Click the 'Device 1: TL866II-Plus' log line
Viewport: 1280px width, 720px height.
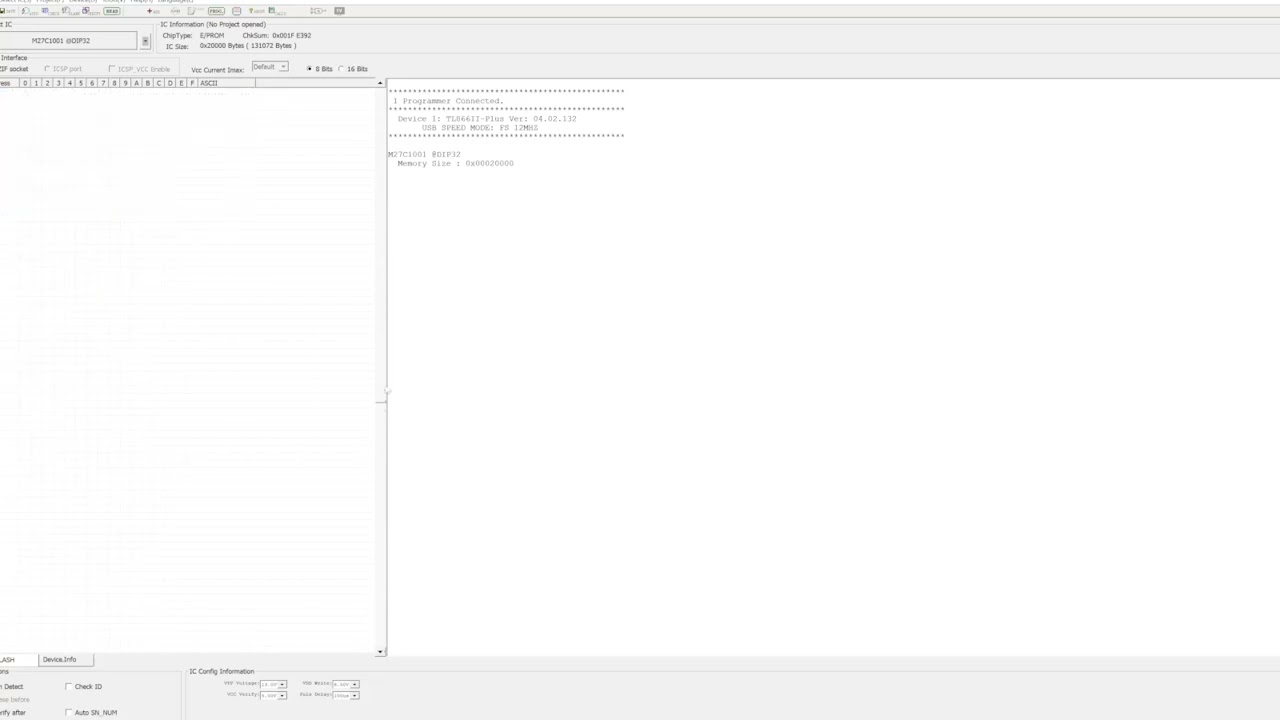tap(487, 119)
